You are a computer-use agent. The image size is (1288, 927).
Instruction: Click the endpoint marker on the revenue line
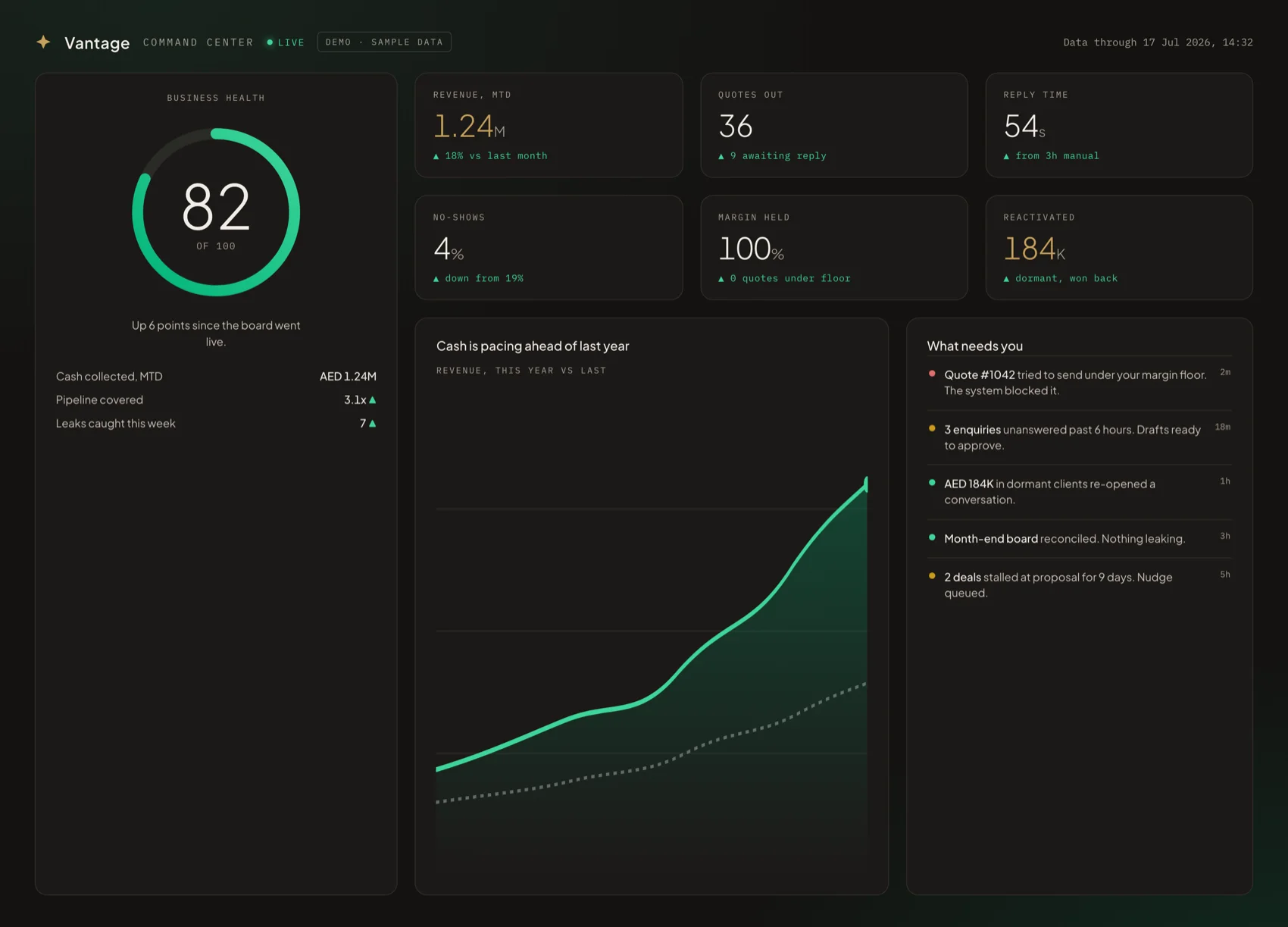click(866, 484)
